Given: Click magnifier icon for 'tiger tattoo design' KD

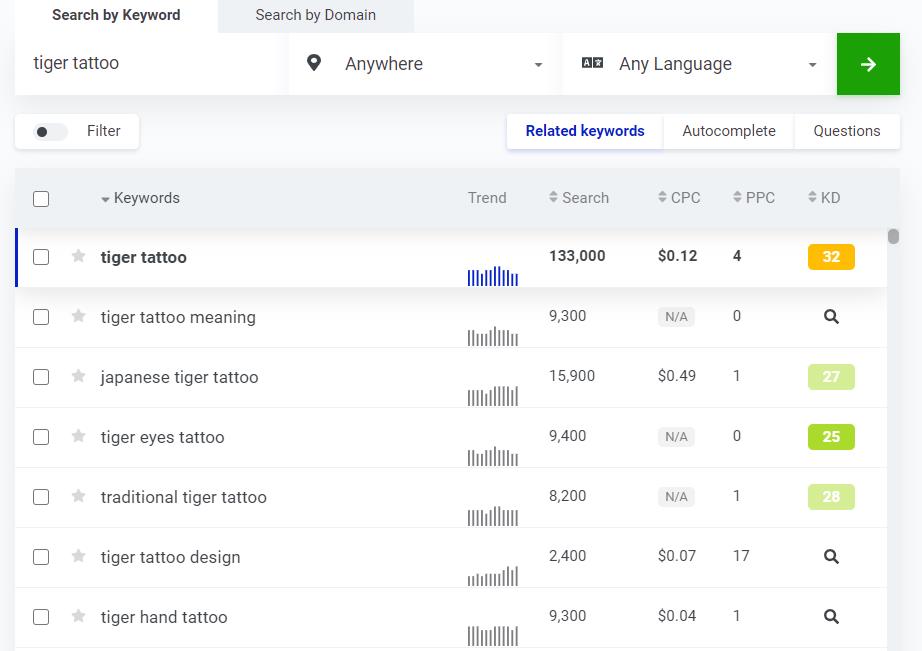Looking at the screenshot, I should [830, 557].
